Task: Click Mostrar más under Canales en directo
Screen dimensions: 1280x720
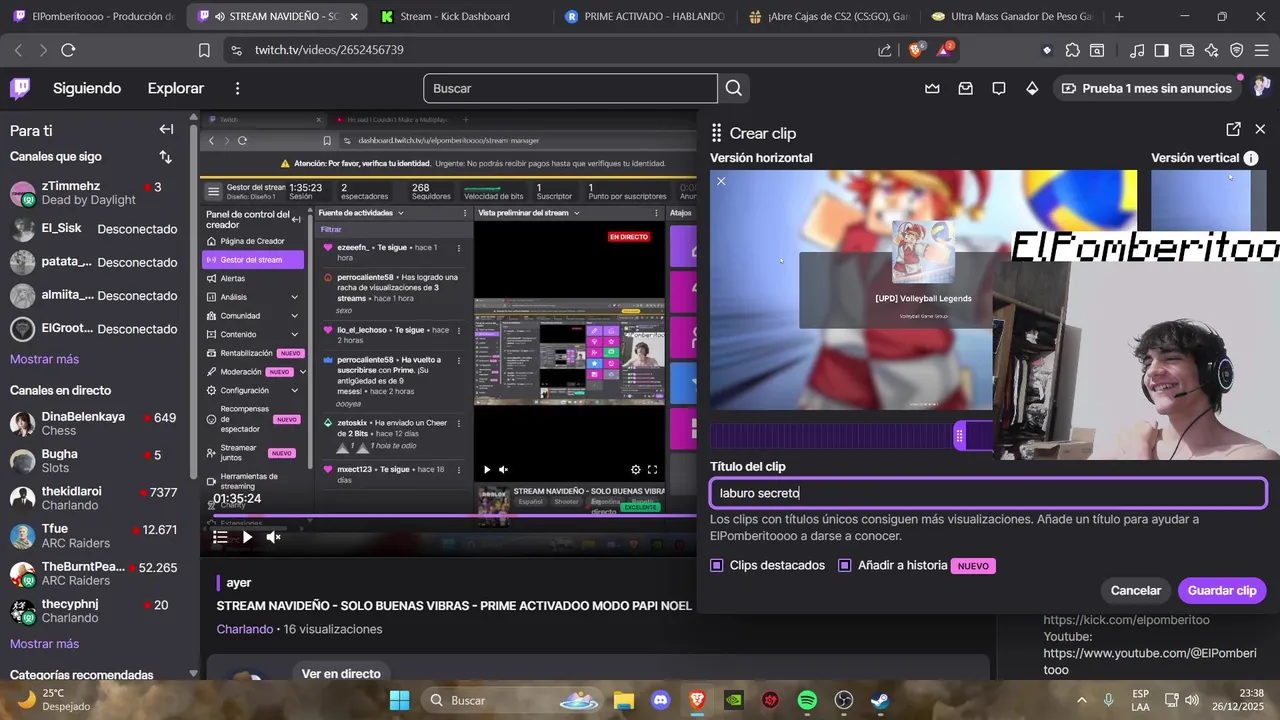Action: (x=44, y=644)
